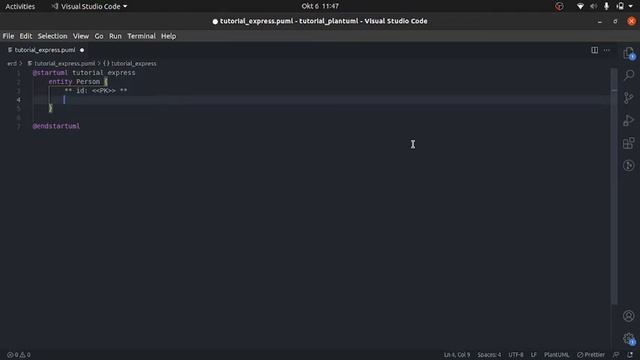Viewport: 640px width, 360px height.
Task: Change the LF end of line sequence
Action: [x=533, y=355]
